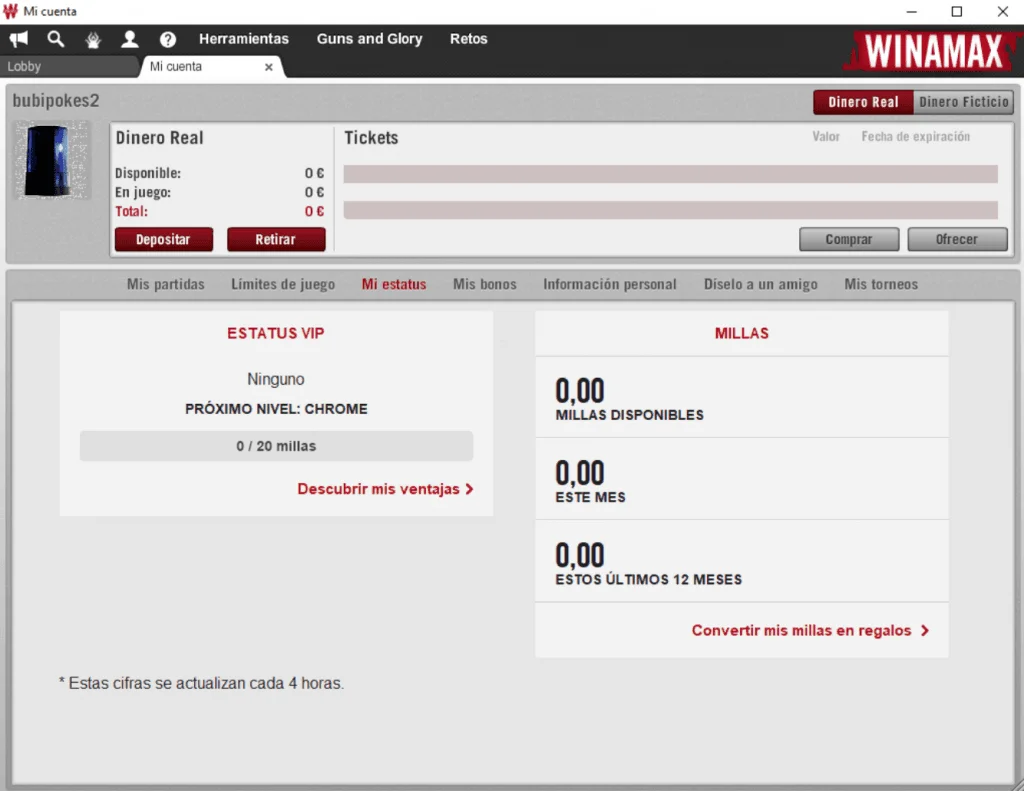Open Convertir mis millas en regalos link
1024x791 pixels.
point(810,631)
